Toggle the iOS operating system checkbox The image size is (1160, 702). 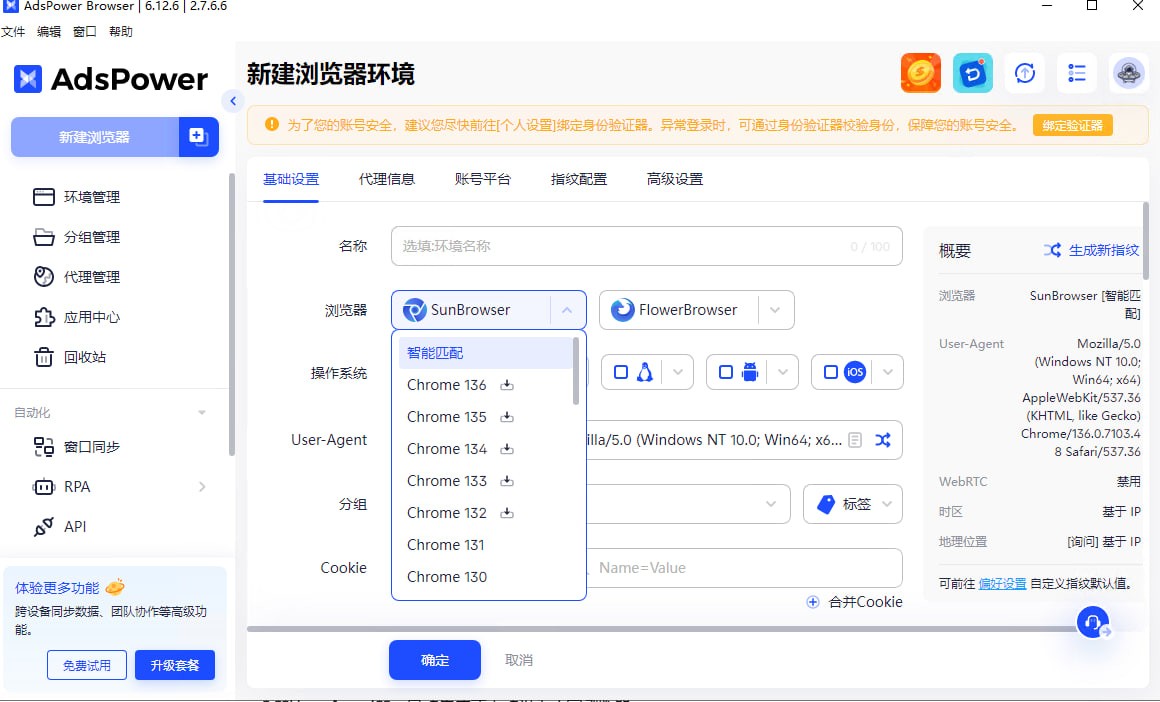point(831,372)
